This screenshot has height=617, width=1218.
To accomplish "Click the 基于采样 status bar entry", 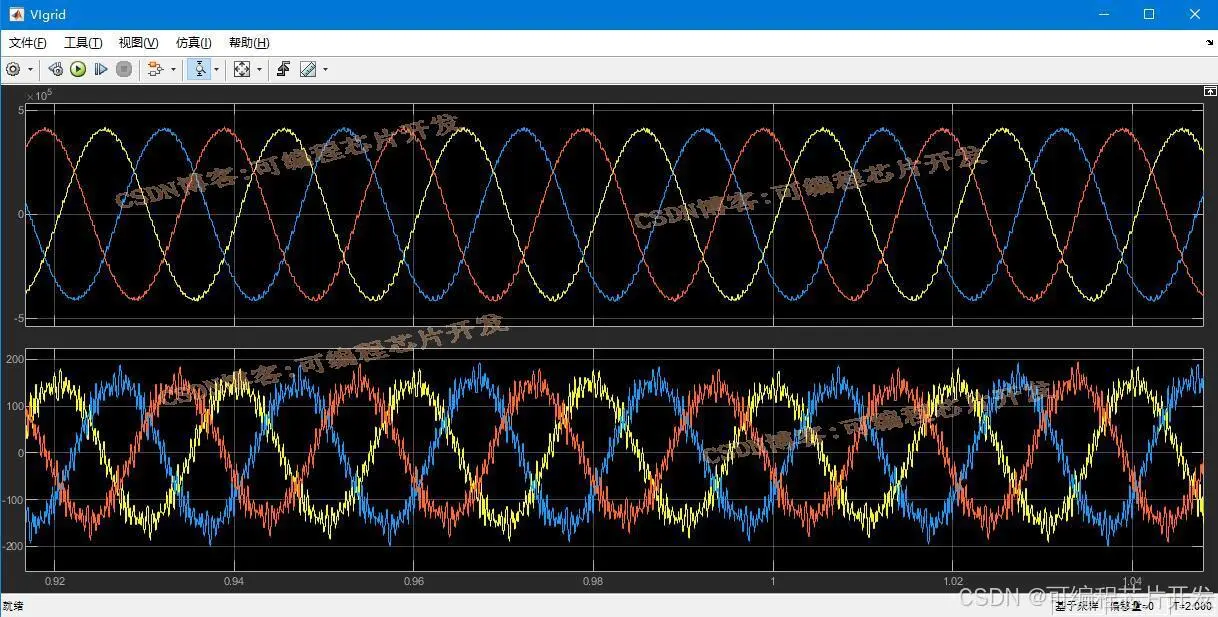I will coord(1077,606).
